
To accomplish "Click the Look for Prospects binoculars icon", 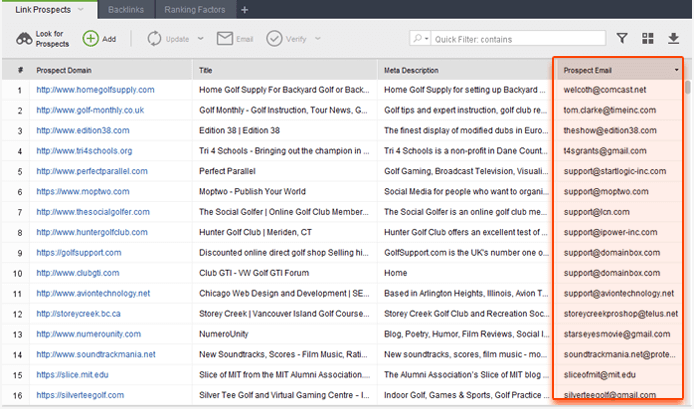I will click(22, 39).
